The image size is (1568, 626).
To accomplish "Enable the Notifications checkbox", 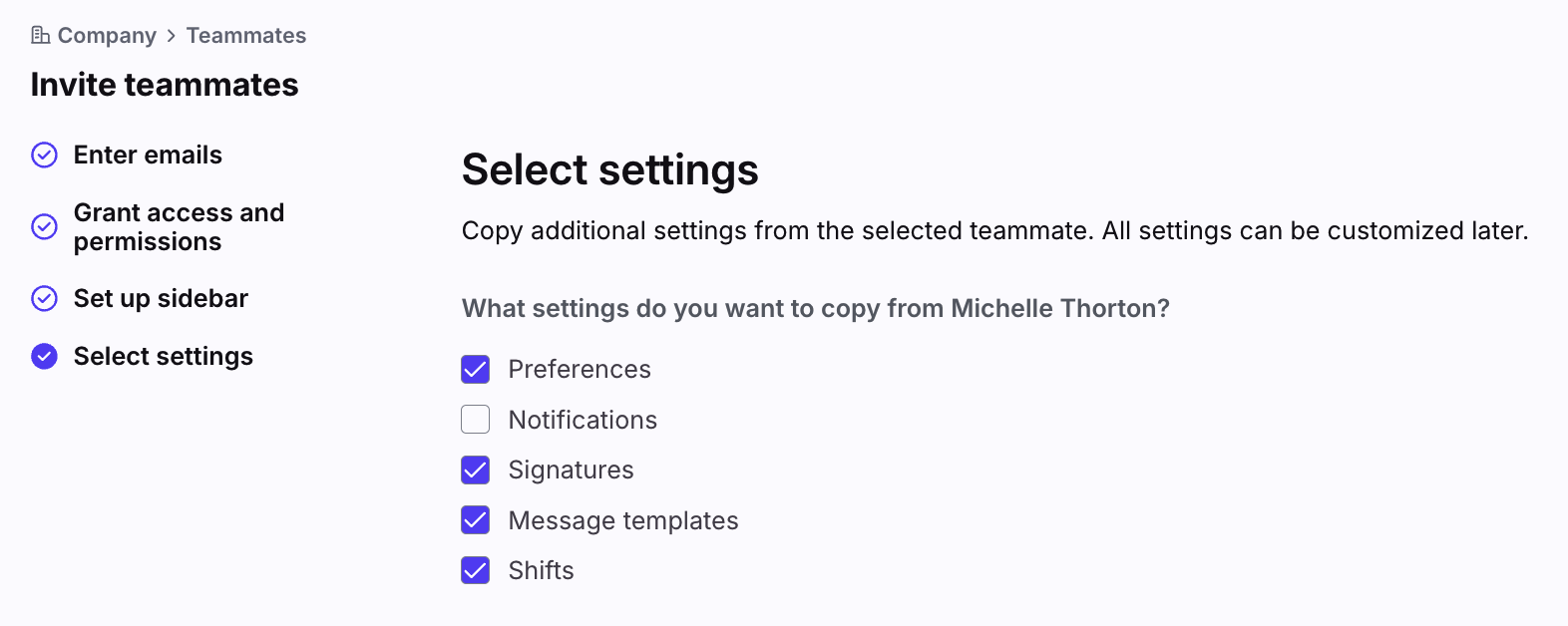I will coord(476,420).
